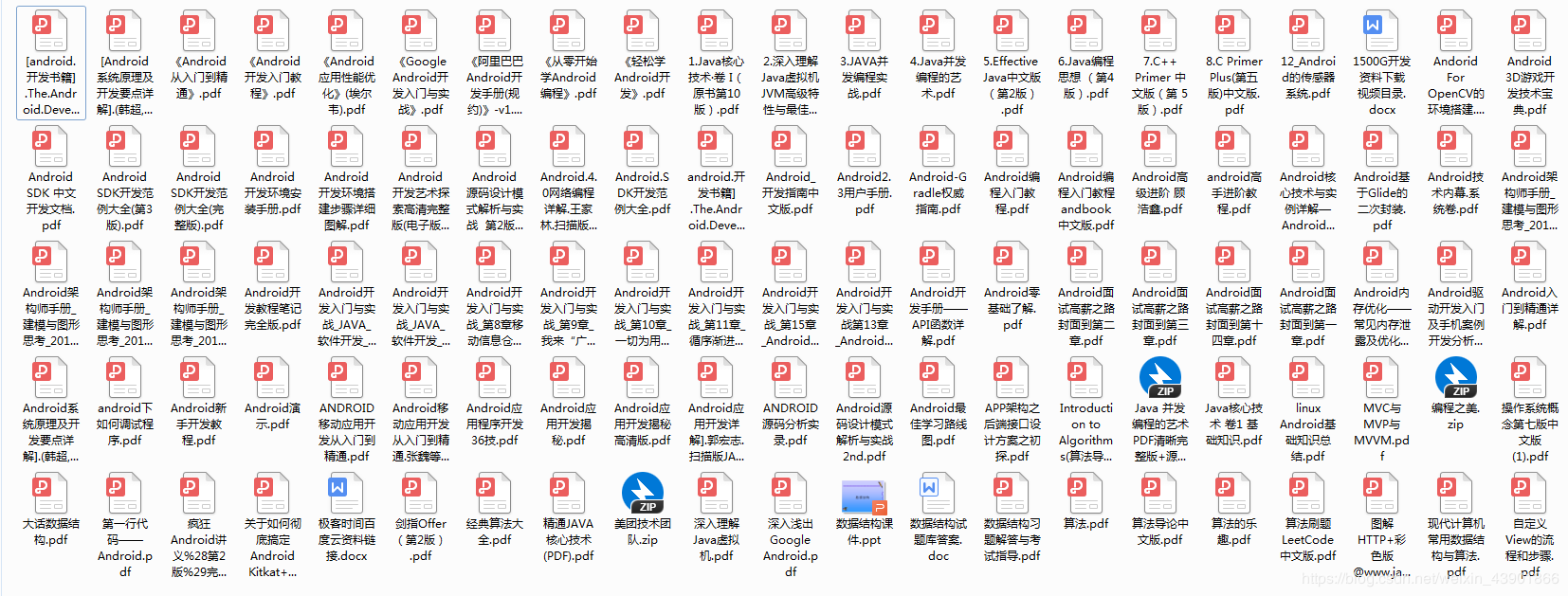The width and height of the screenshot is (1568, 596).
Task: Select the label Android 开发环境安装手册.pdf
Action: pyautogui.click(x=273, y=192)
